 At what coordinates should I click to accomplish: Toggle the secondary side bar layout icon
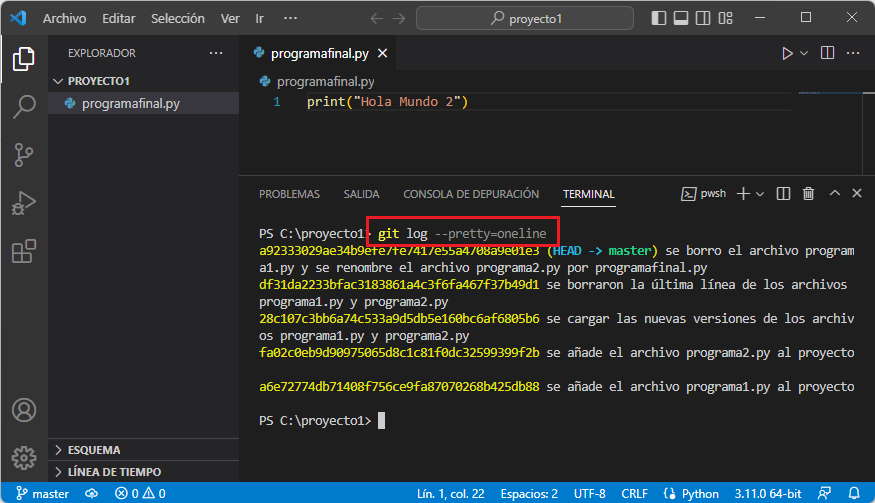click(703, 18)
